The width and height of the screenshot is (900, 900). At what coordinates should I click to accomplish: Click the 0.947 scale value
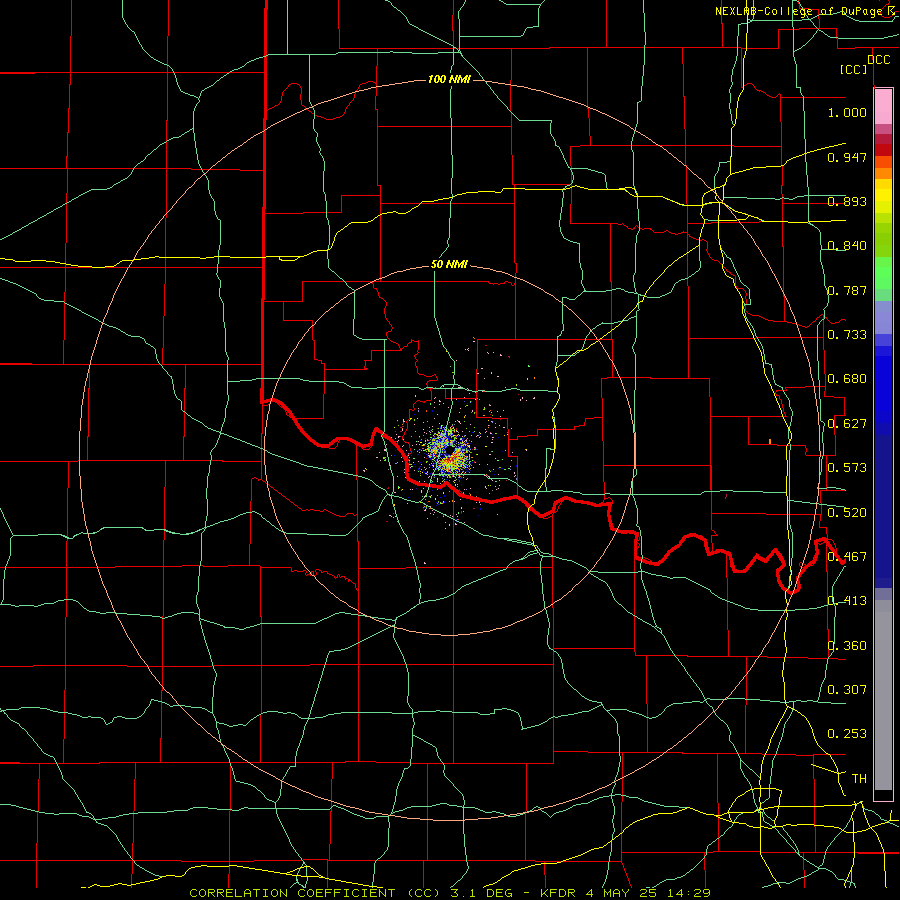(x=847, y=157)
